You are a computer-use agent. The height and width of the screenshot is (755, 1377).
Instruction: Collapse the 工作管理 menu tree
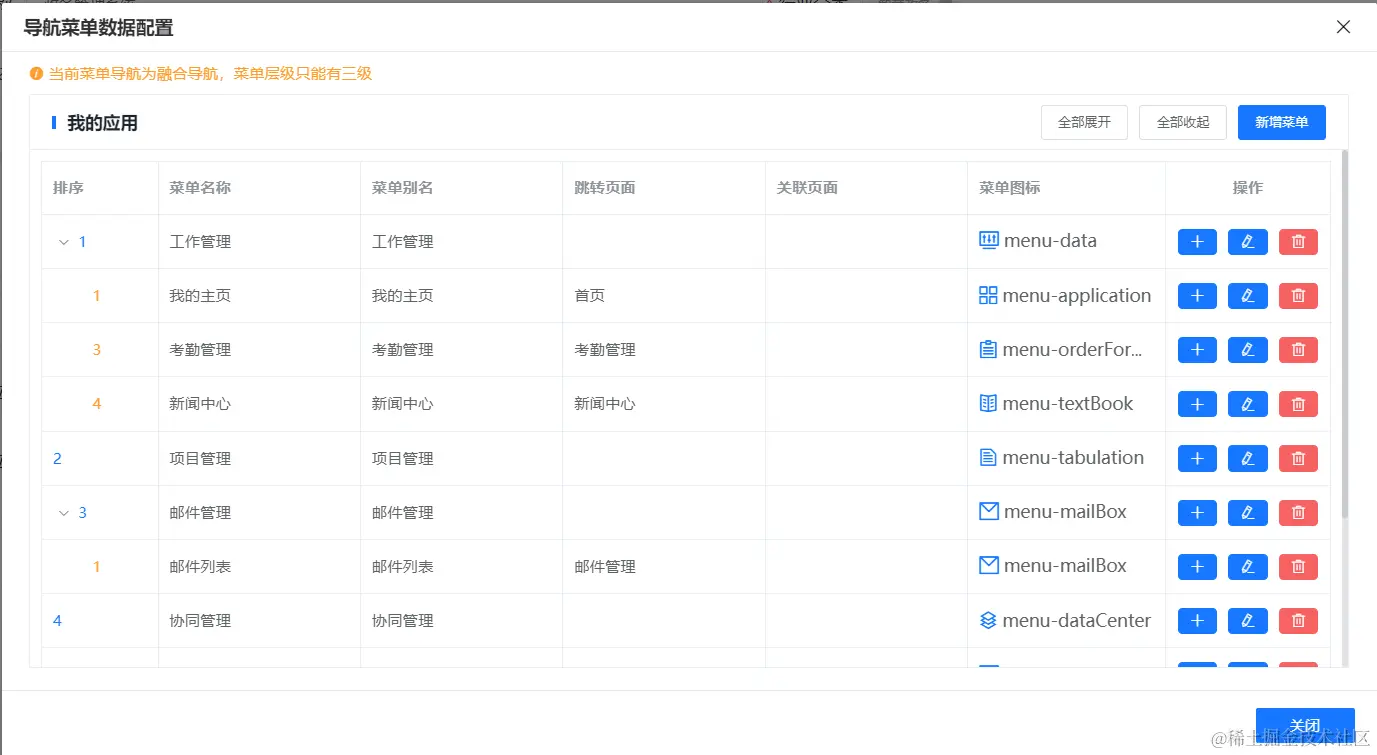[x=61, y=241]
